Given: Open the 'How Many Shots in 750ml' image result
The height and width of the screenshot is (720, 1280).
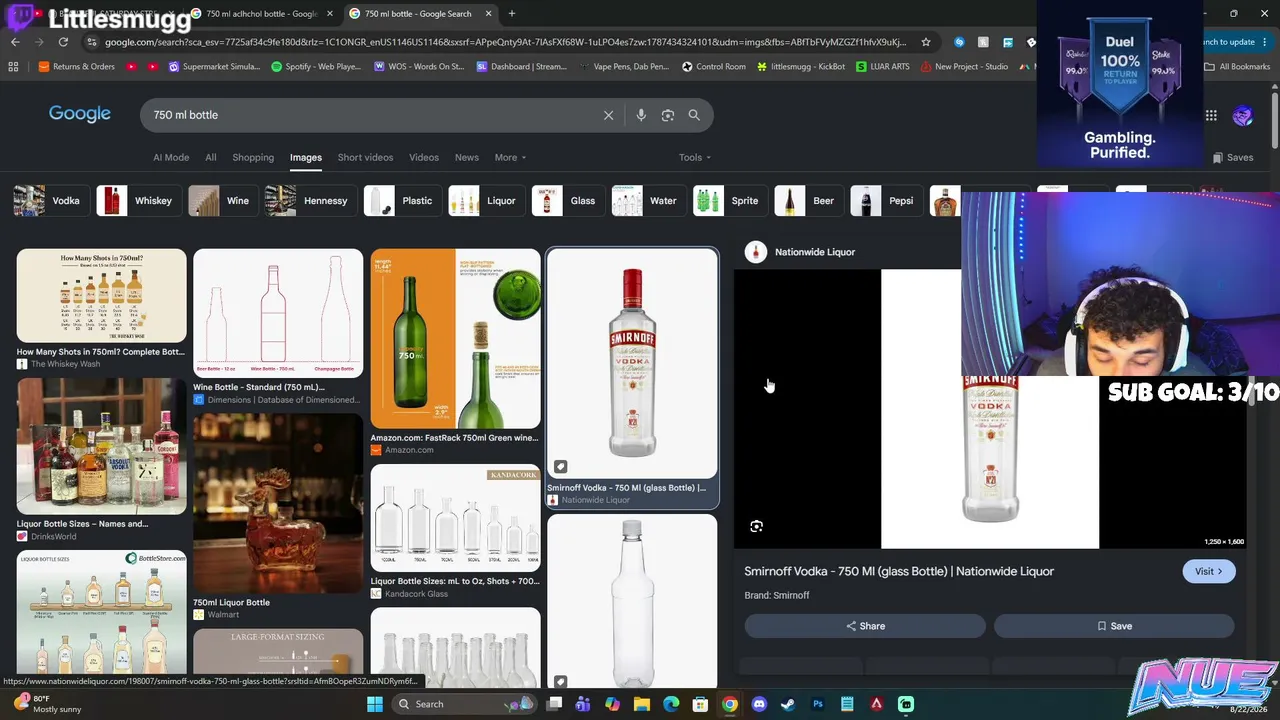Looking at the screenshot, I should [101, 296].
